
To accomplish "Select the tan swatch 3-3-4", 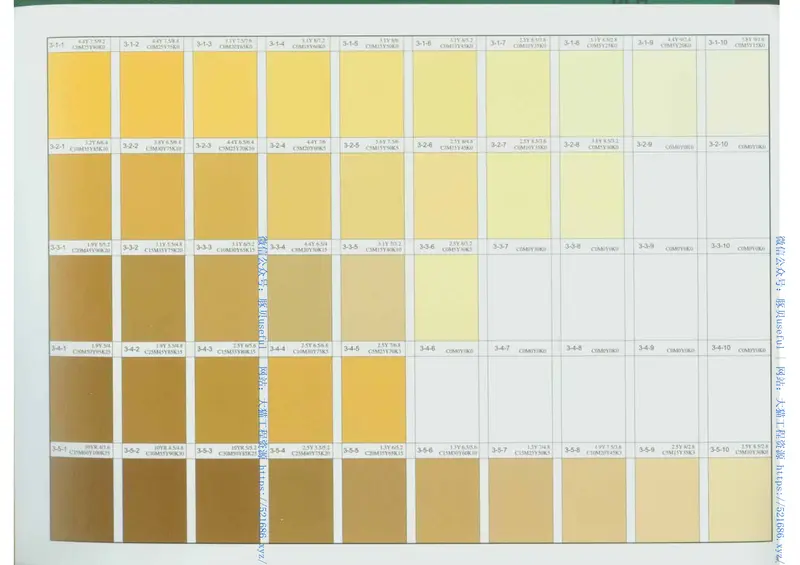I will pyautogui.click(x=300, y=297).
